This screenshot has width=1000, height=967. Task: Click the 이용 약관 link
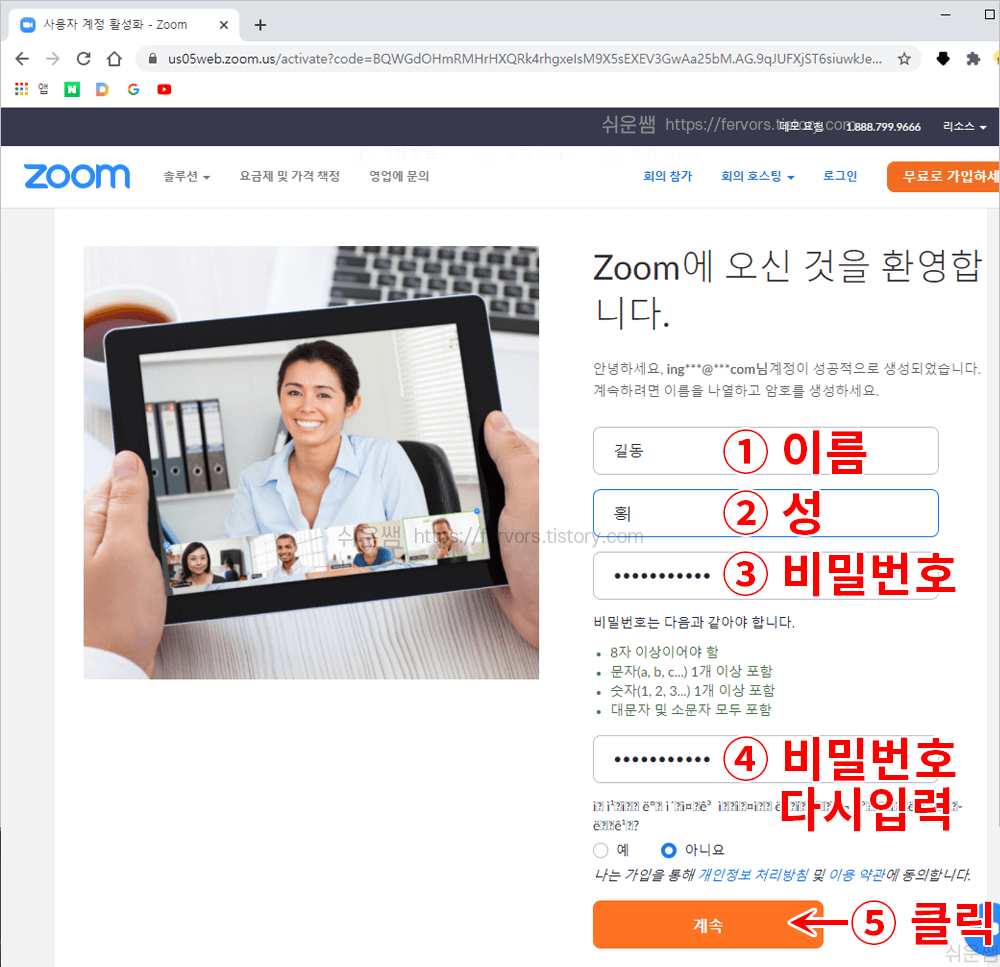point(857,875)
